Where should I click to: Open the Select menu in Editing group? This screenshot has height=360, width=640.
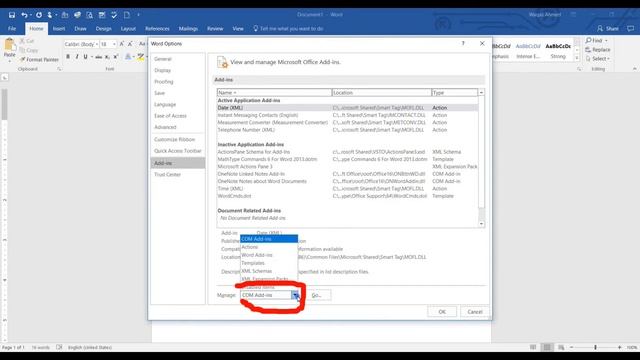tap(598, 59)
